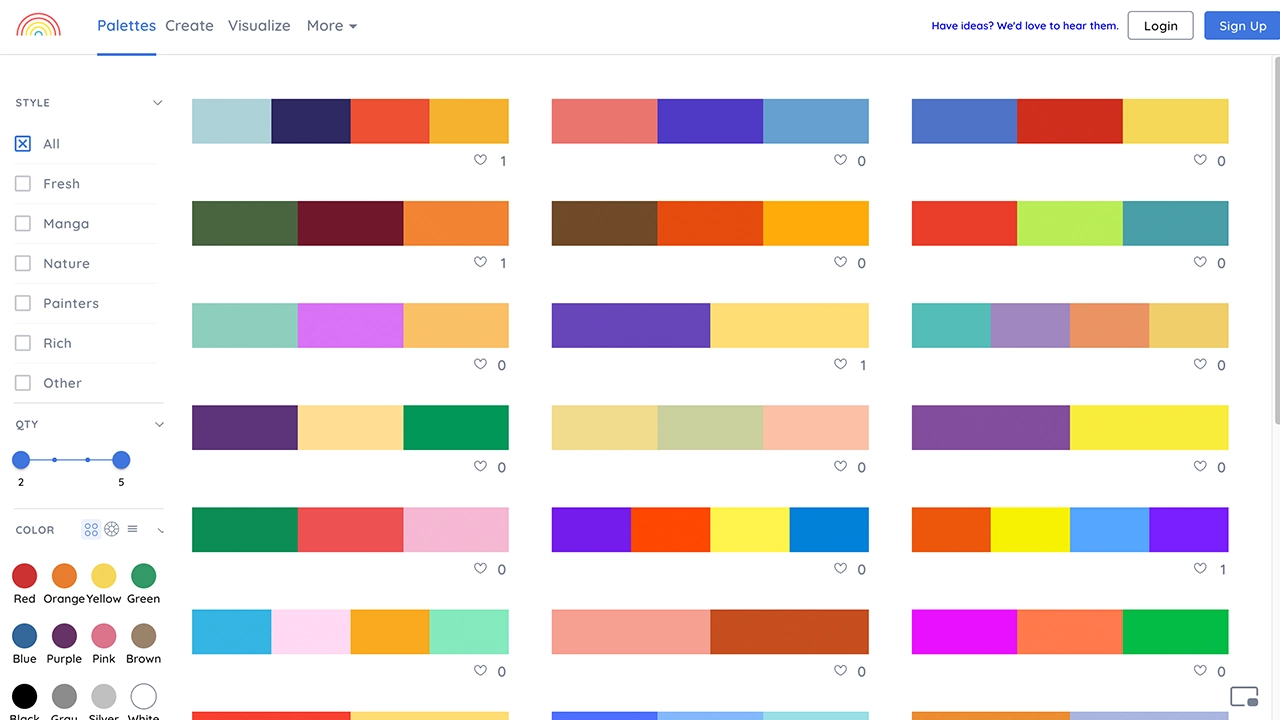This screenshot has height=720, width=1280.
Task: Switch color filter to list view
Action: [x=132, y=530]
